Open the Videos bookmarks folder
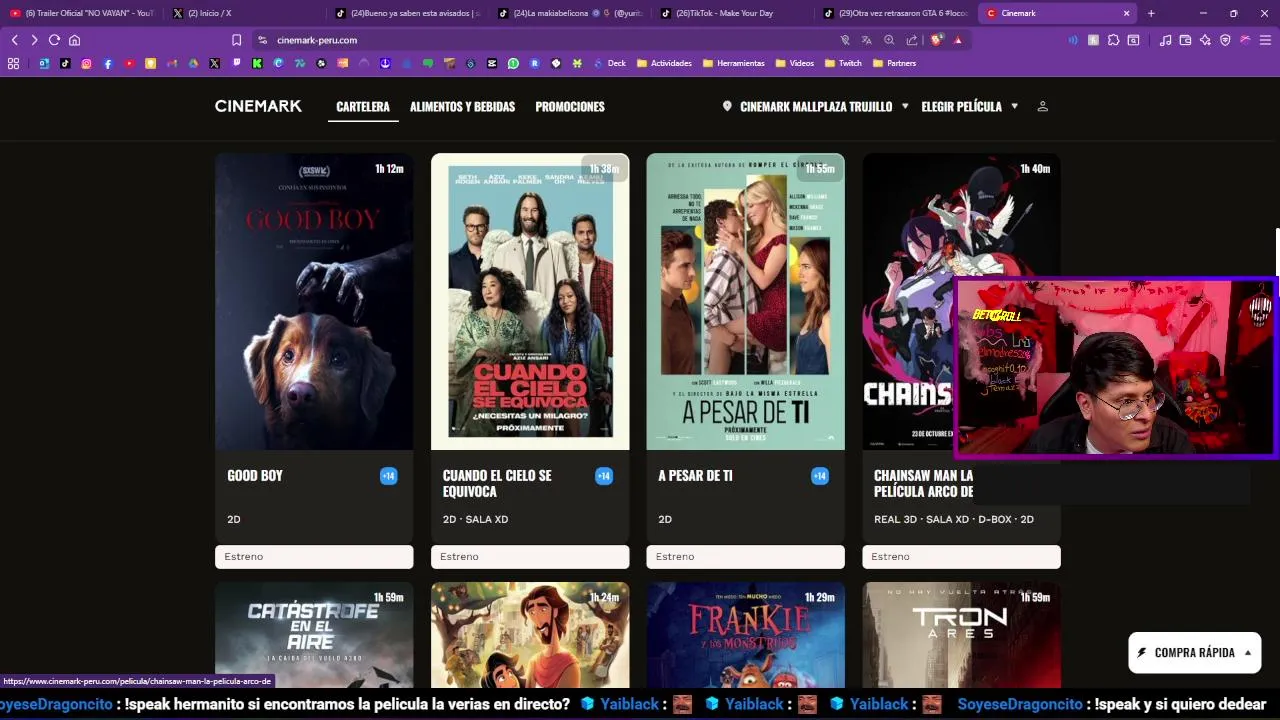Viewport: 1280px width, 720px height. pyautogui.click(x=794, y=63)
